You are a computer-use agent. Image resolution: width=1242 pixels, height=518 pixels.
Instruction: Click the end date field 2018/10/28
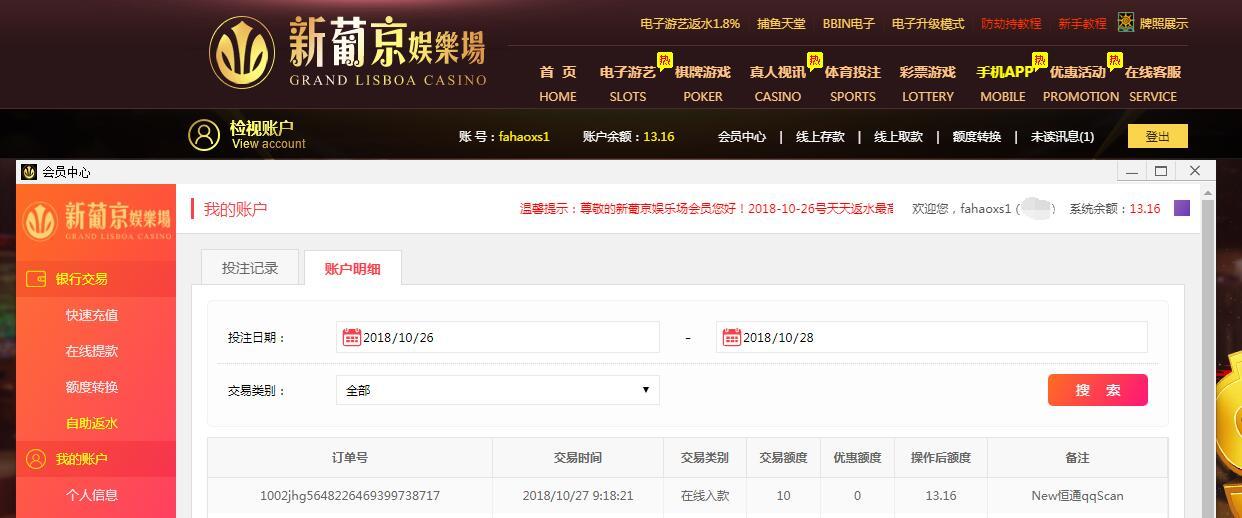point(932,337)
